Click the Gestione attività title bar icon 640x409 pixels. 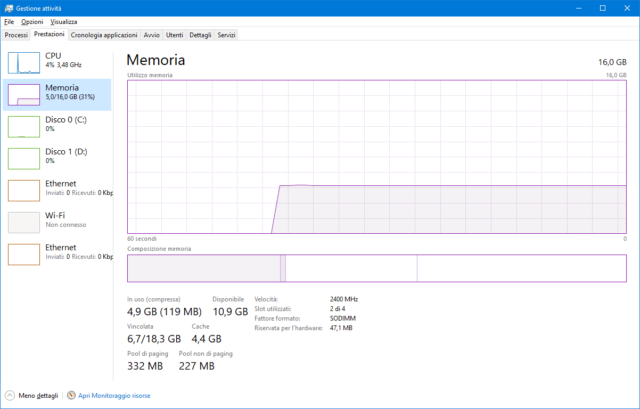click(x=9, y=7)
